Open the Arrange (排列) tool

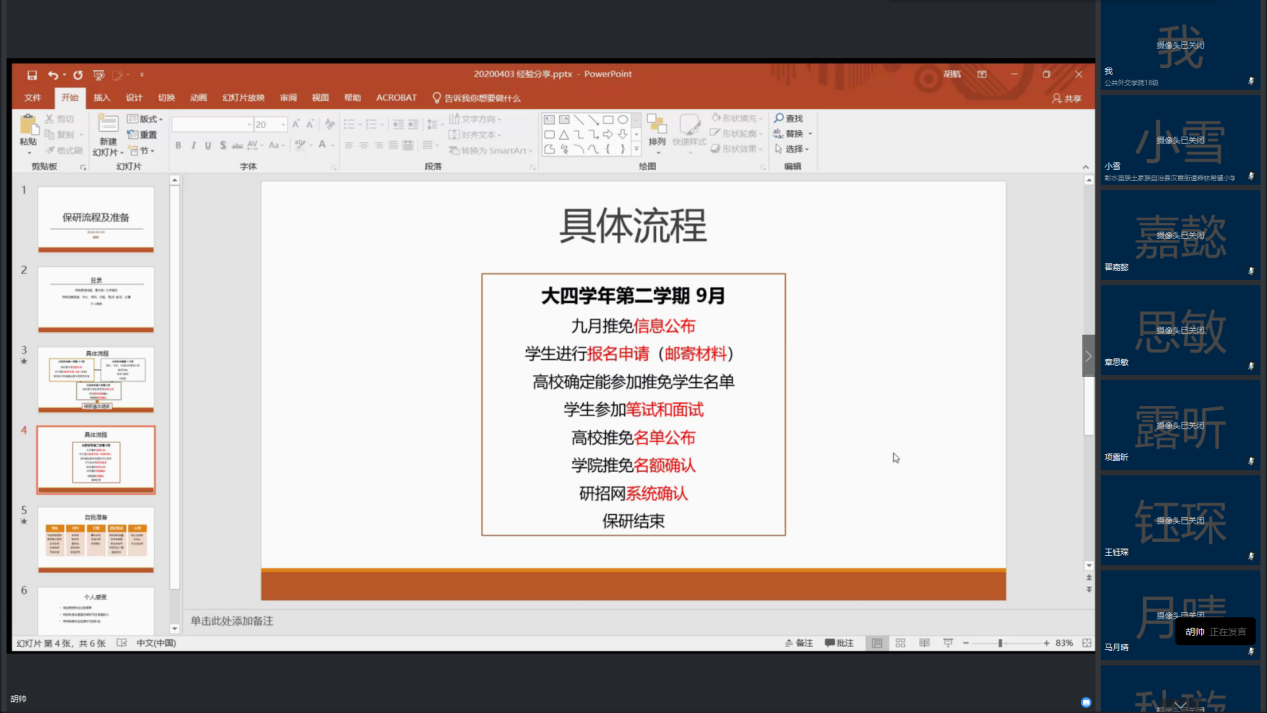(x=656, y=130)
